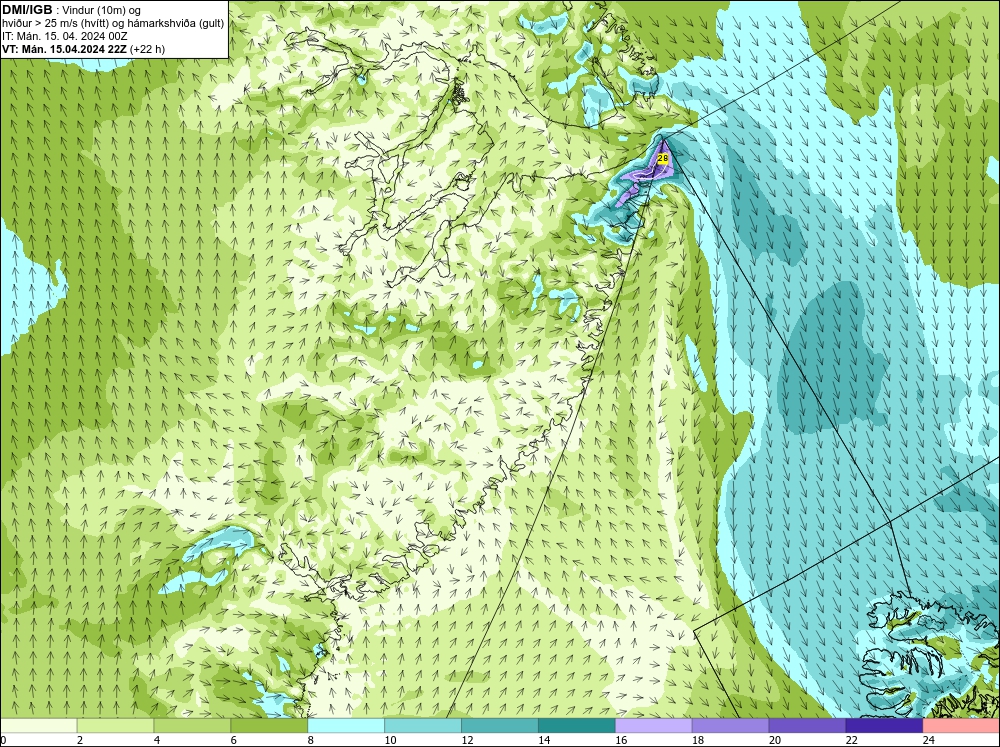The width and height of the screenshot is (1000, 747).
Task: Select the 14-16 m/s dark teal swatch
Action: click(x=577, y=726)
